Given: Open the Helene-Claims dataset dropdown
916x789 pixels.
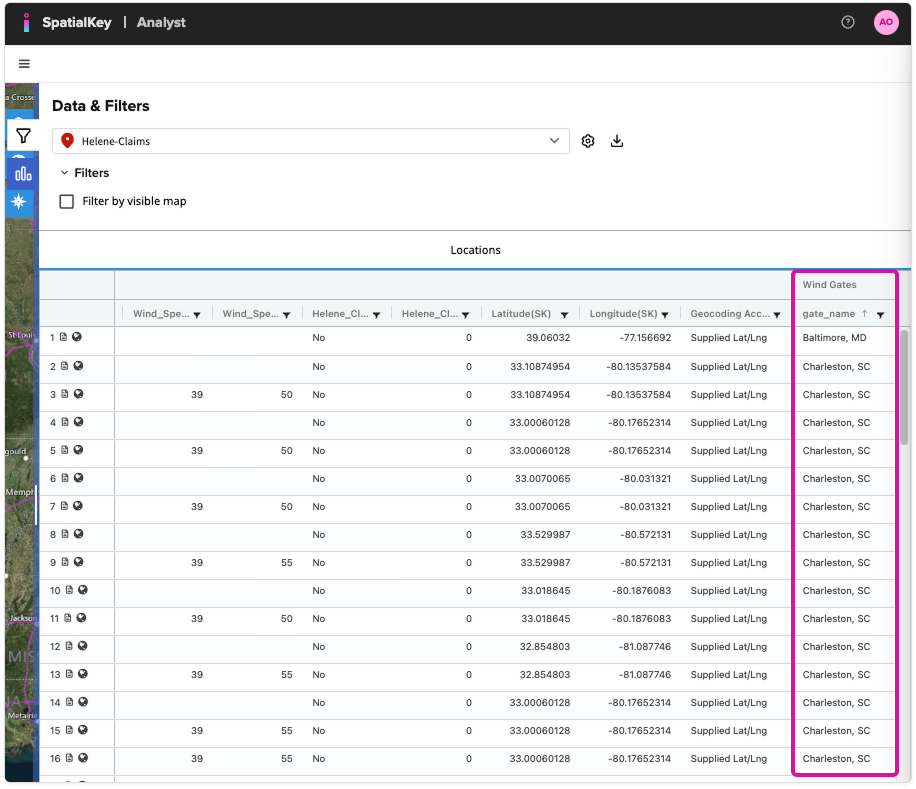Looking at the screenshot, I should pyautogui.click(x=310, y=141).
